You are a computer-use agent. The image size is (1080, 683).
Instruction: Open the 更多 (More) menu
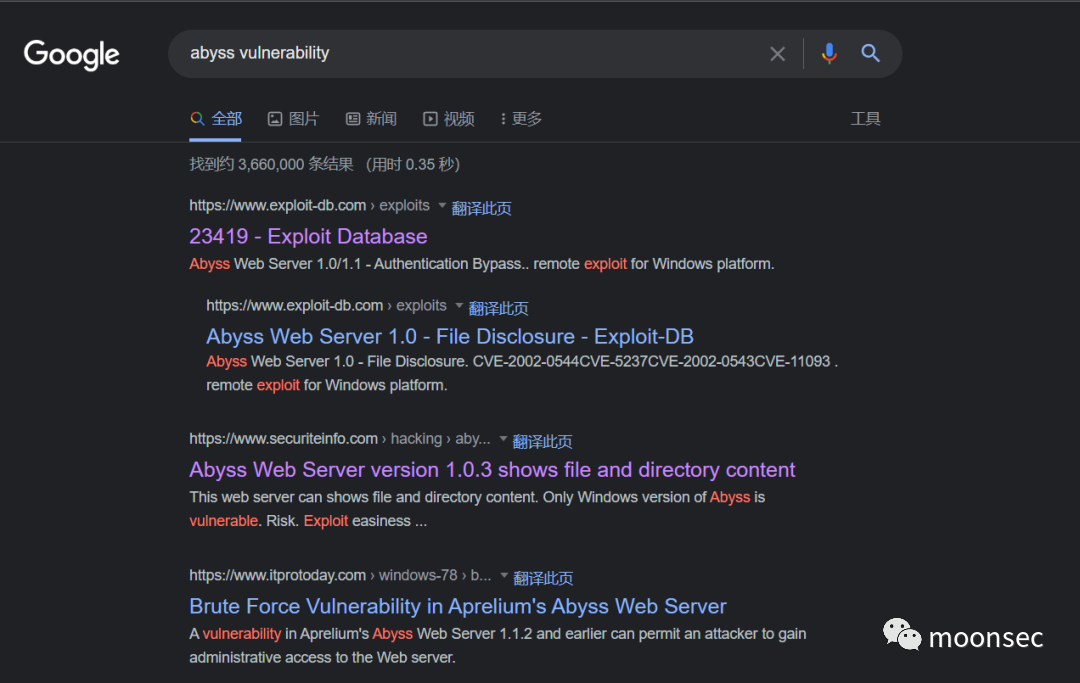tap(521, 118)
